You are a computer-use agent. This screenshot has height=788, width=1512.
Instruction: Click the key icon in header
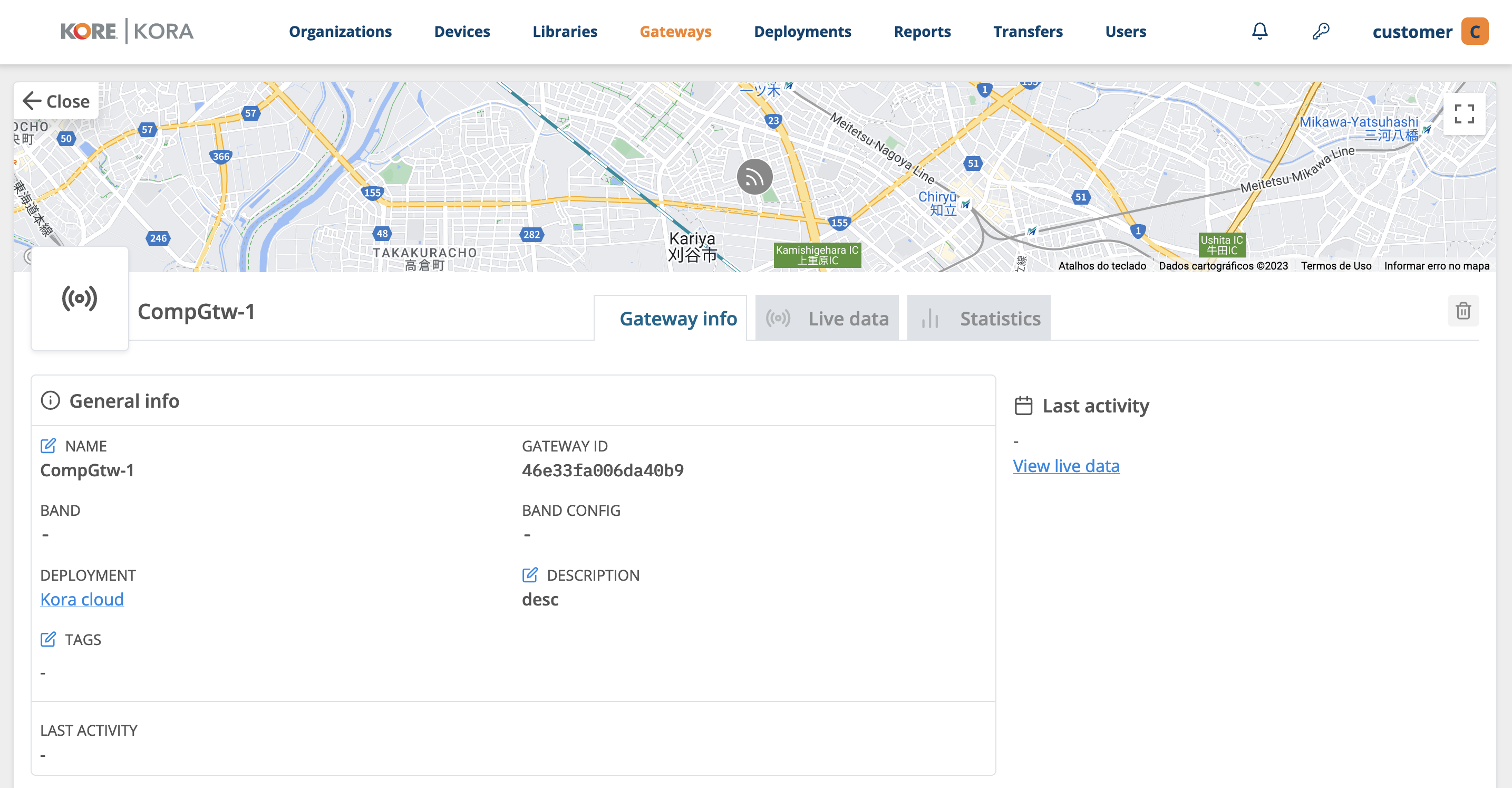click(x=1321, y=31)
